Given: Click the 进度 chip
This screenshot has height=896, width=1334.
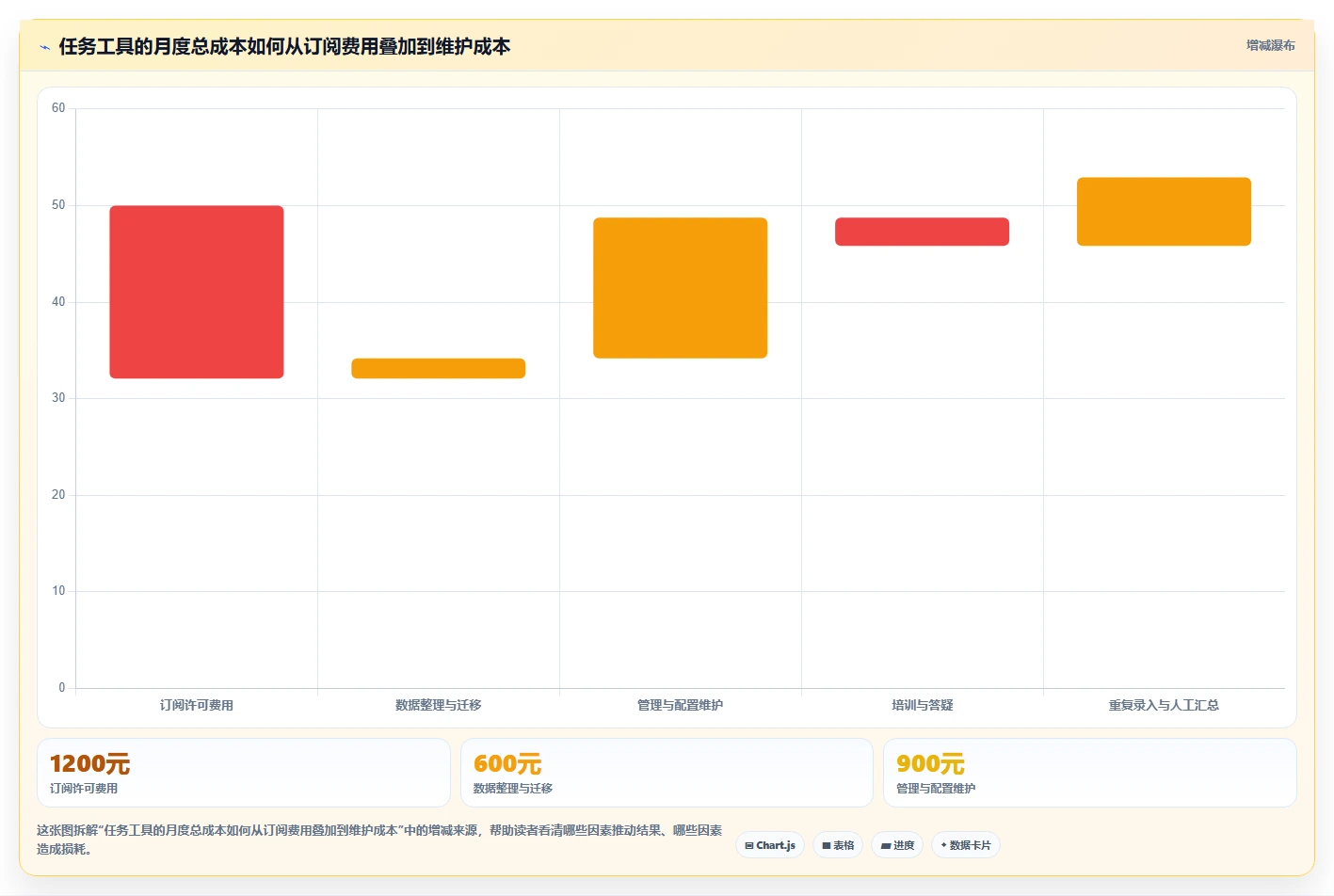Looking at the screenshot, I should (x=897, y=845).
